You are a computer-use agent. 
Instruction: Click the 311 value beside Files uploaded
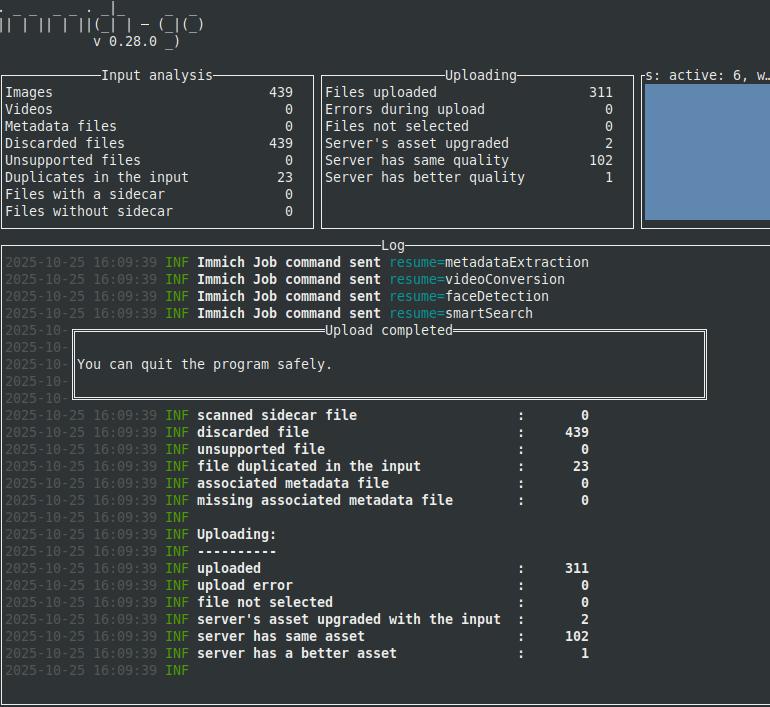[601, 92]
